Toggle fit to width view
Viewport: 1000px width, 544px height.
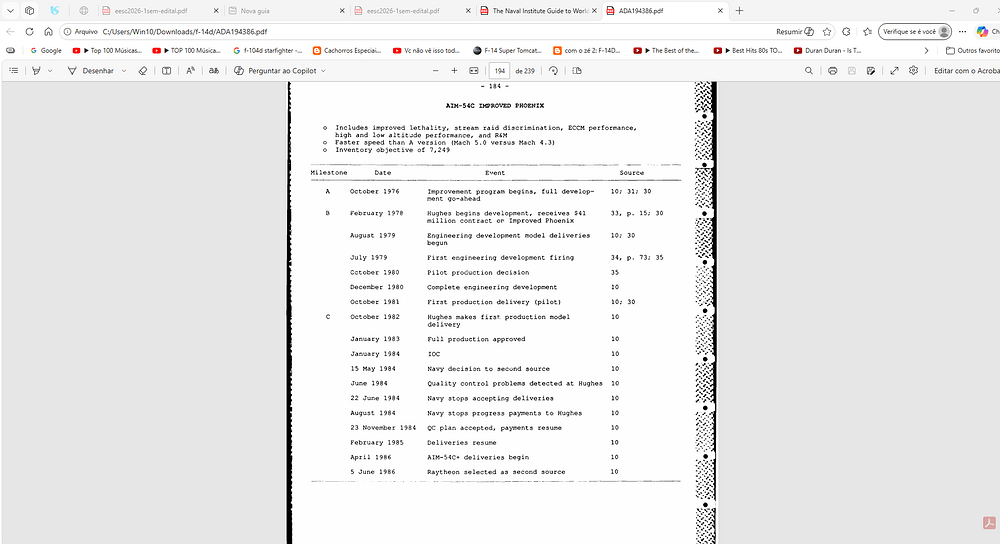[474, 71]
